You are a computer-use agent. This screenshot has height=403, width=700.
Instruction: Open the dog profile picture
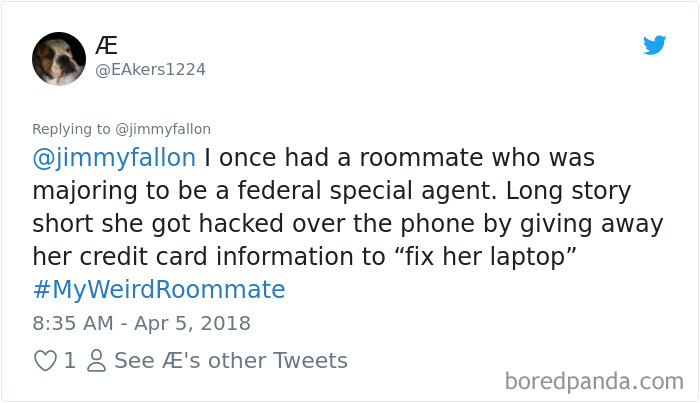pos(59,58)
